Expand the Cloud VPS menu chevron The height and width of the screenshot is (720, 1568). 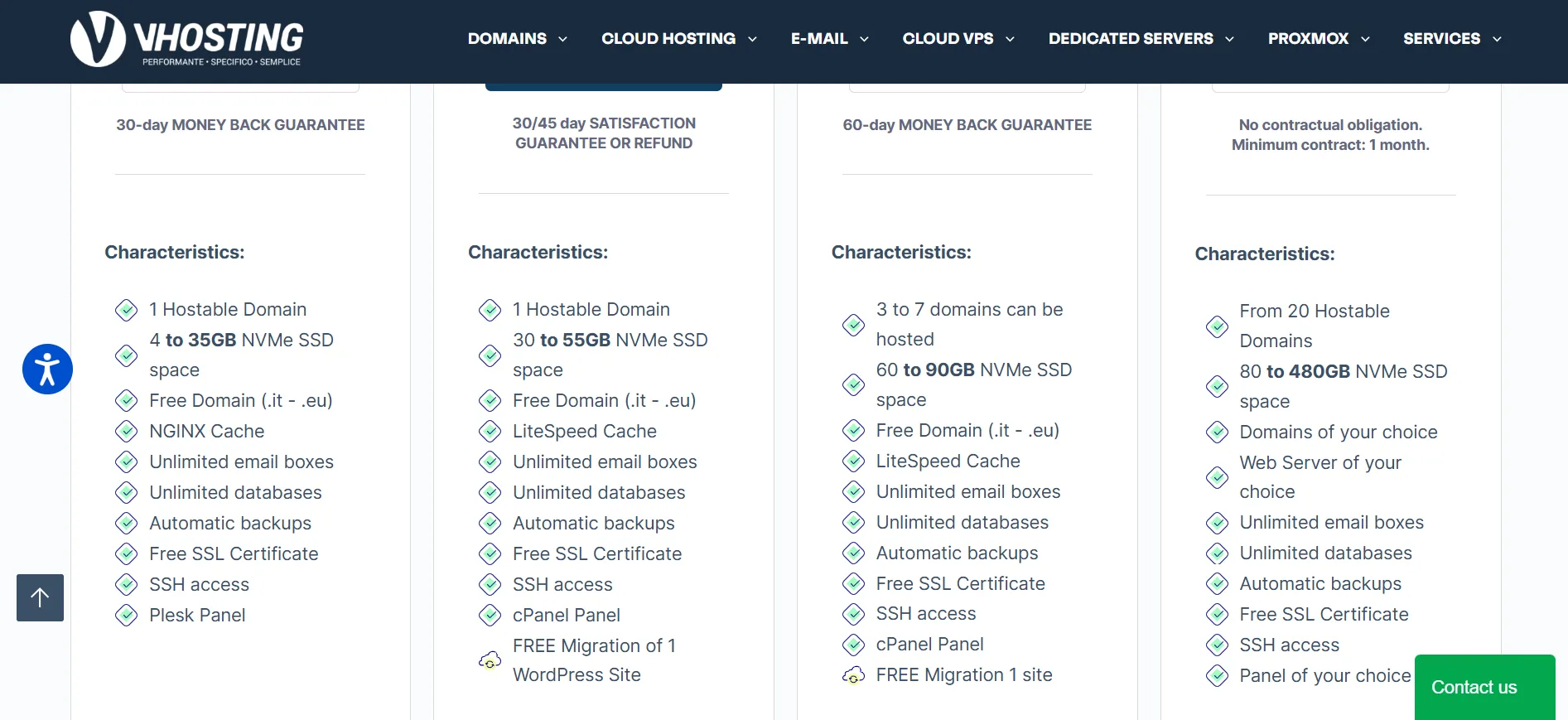[x=1010, y=39]
